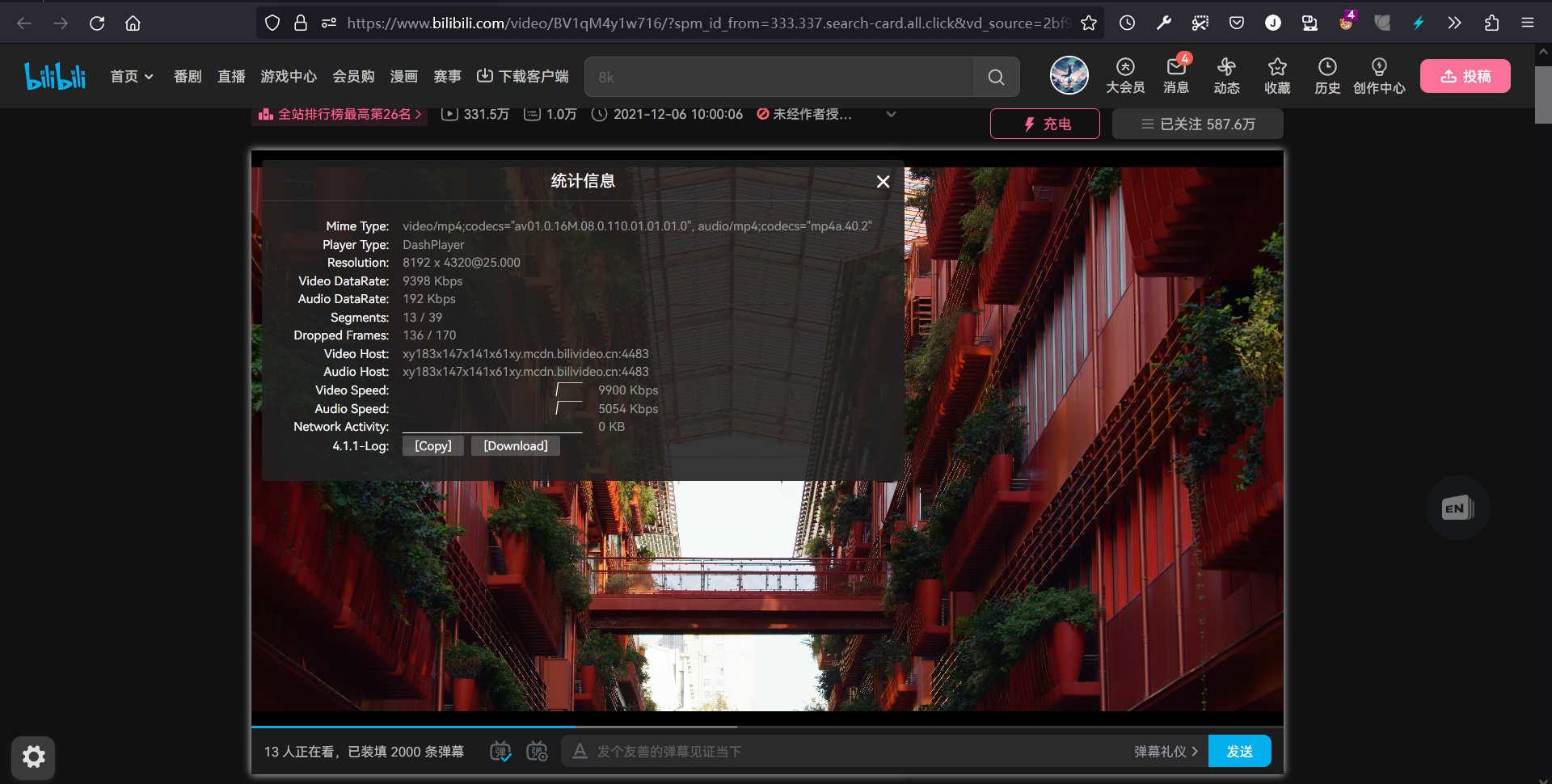Copy stats with the [Copy] button

click(x=432, y=445)
